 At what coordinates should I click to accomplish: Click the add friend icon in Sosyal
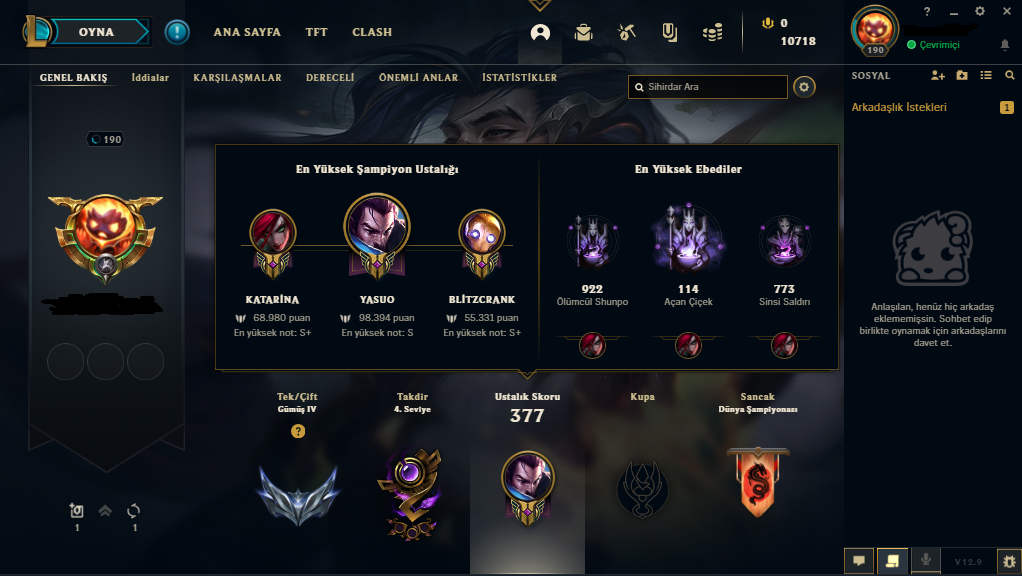click(x=937, y=76)
